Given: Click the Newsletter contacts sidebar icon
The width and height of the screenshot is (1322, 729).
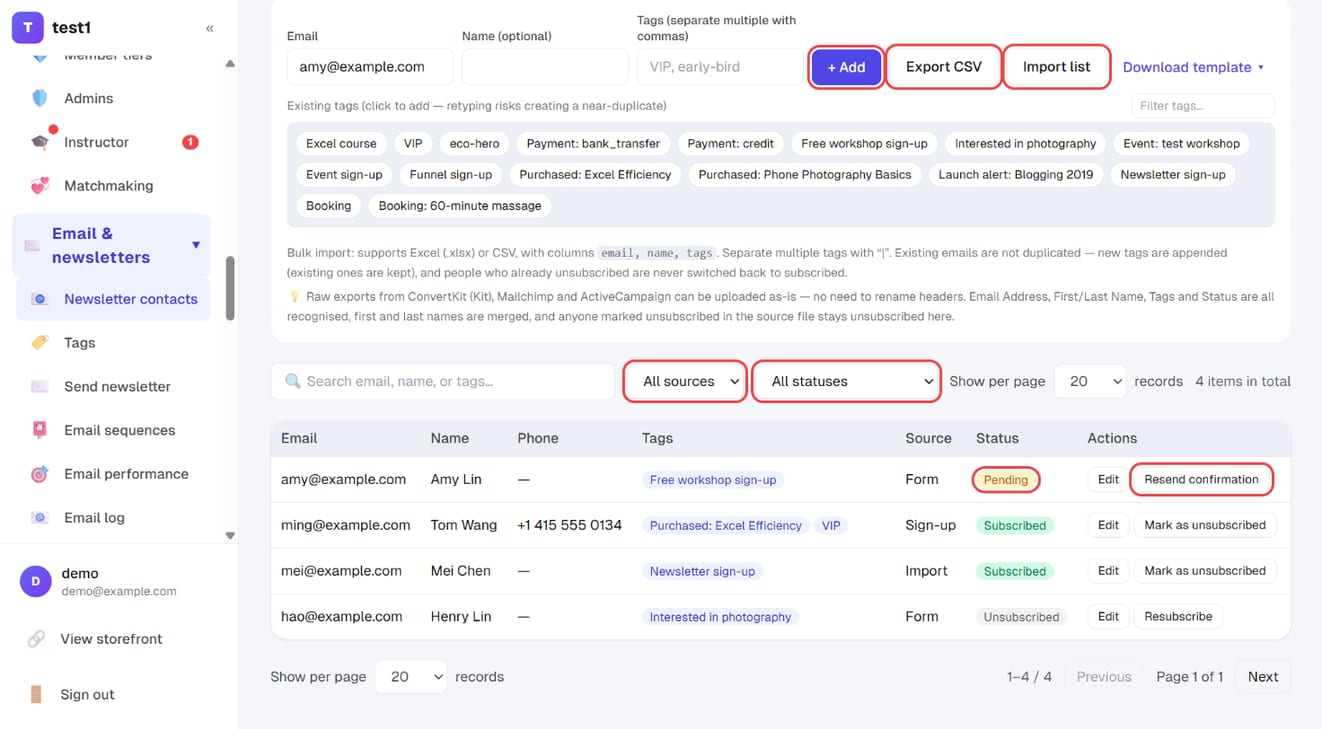Looking at the screenshot, I should click(39, 299).
